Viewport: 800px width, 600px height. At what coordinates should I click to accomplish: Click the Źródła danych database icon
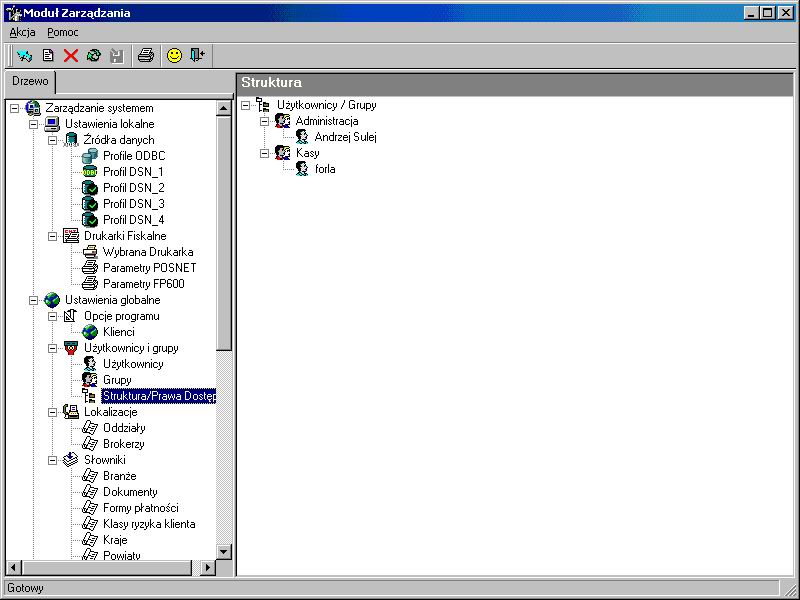tap(71, 140)
